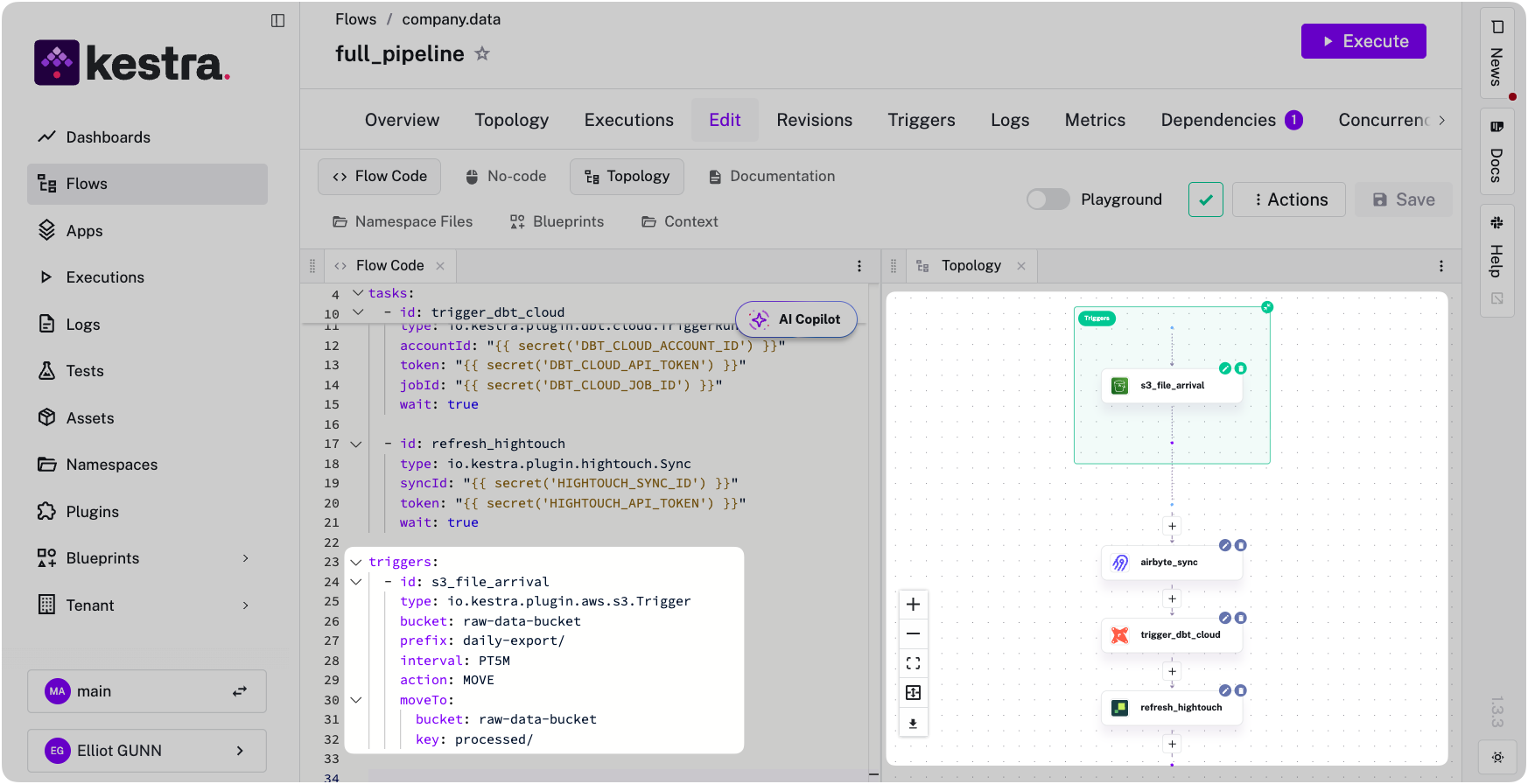This screenshot has width=1528, height=784.
Task: Fold the moveTo block at line 30
Action: point(356,700)
